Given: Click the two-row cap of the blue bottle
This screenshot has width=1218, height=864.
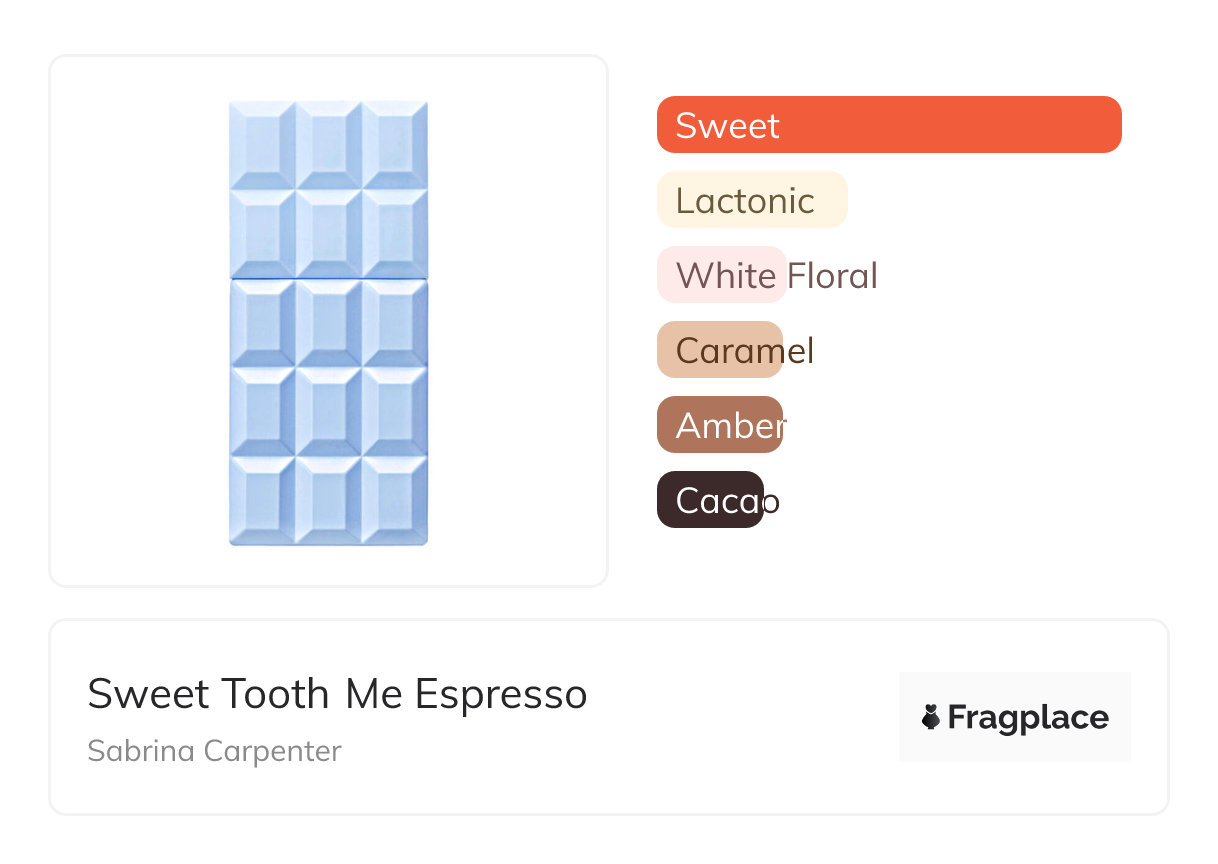Looking at the screenshot, I should tap(328, 189).
